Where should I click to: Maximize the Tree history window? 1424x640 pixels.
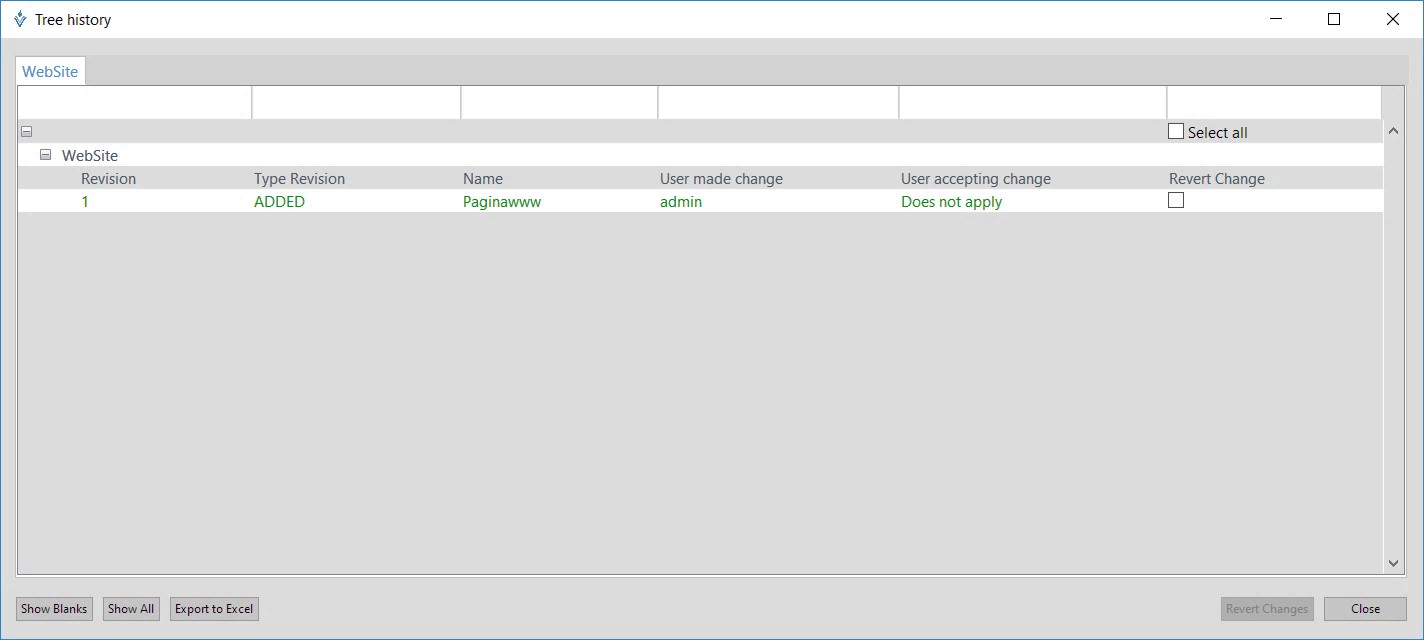pyautogui.click(x=1334, y=19)
